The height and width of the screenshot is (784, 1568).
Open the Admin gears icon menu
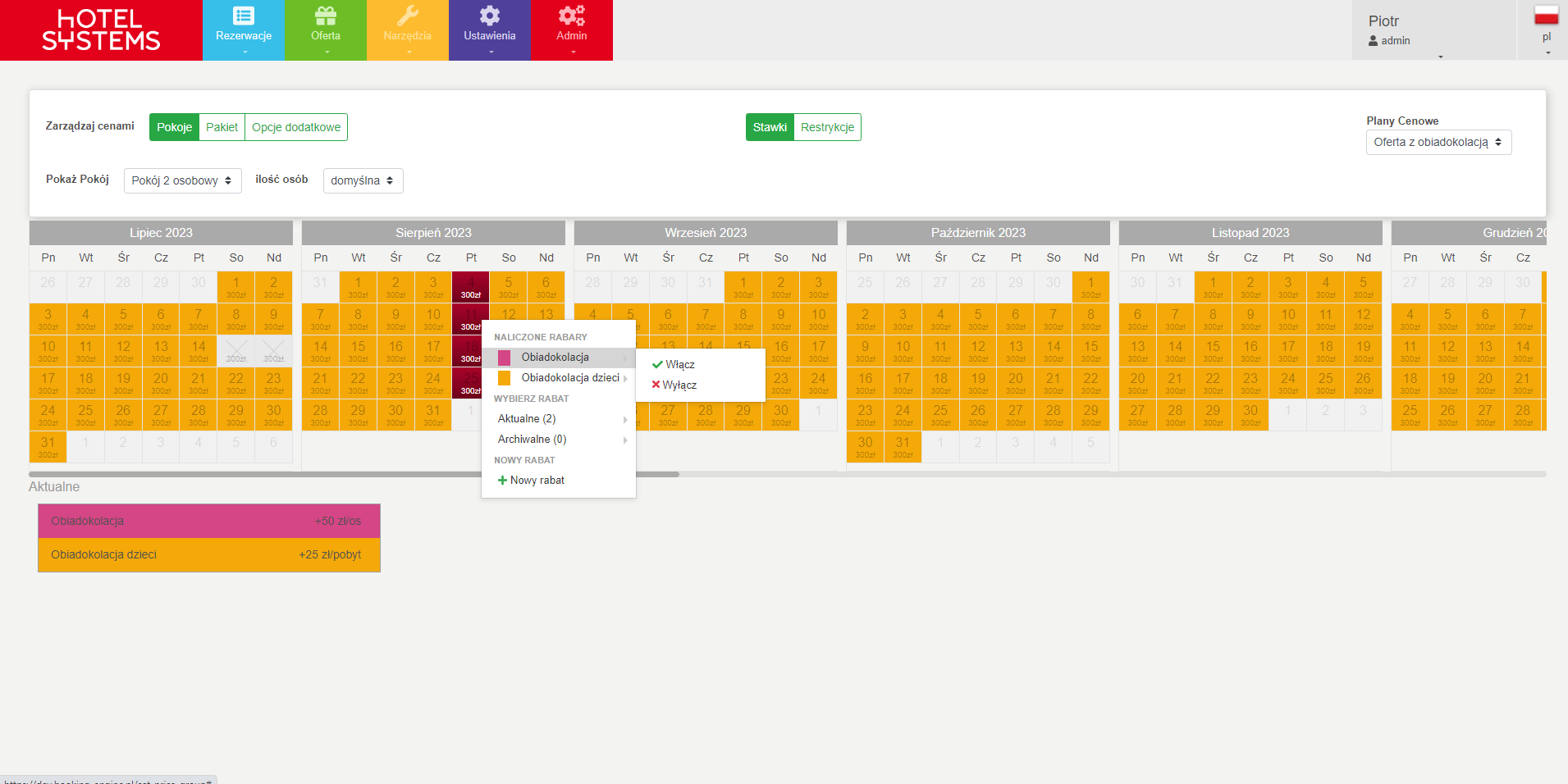572,16
